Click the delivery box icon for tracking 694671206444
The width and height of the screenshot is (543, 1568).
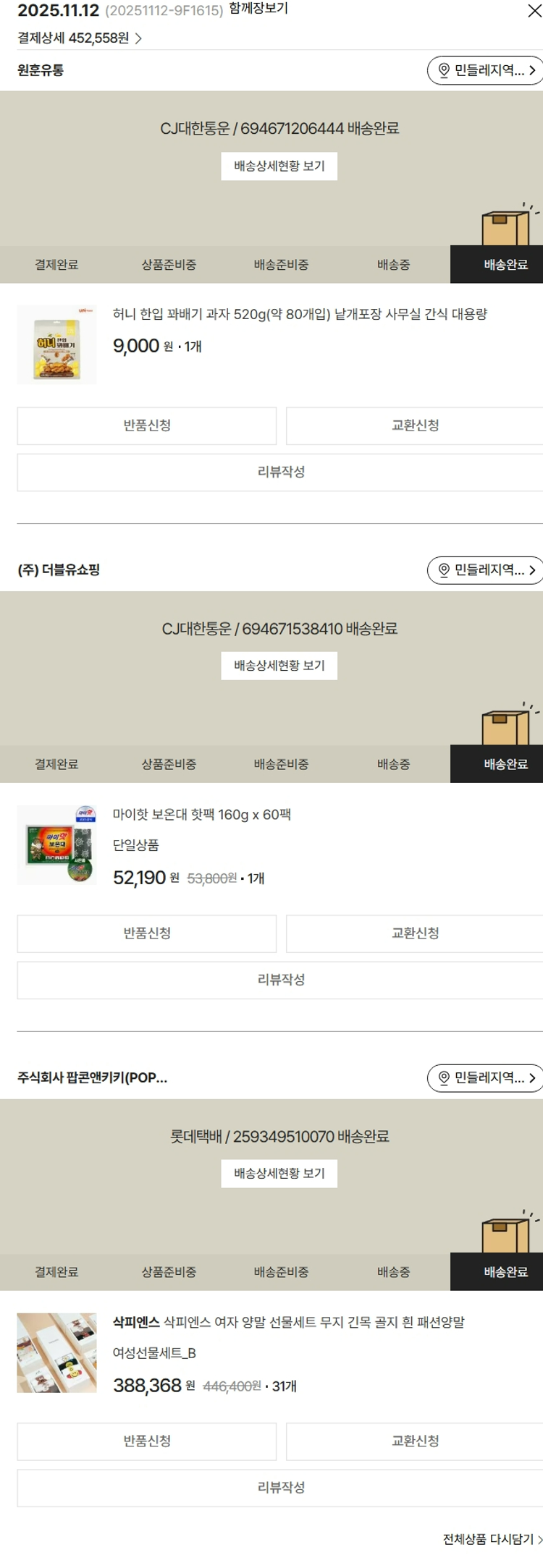506,226
